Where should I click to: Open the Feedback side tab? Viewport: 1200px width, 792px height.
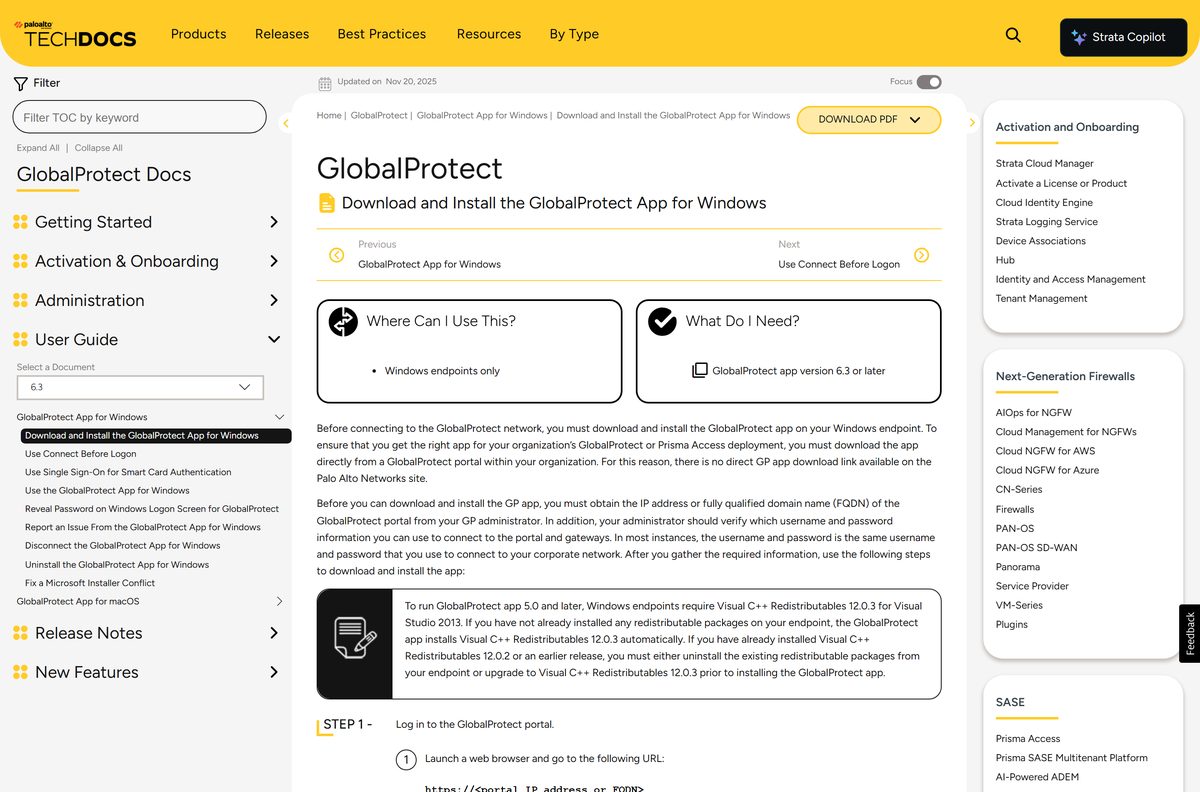click(x=1190, y=634)
